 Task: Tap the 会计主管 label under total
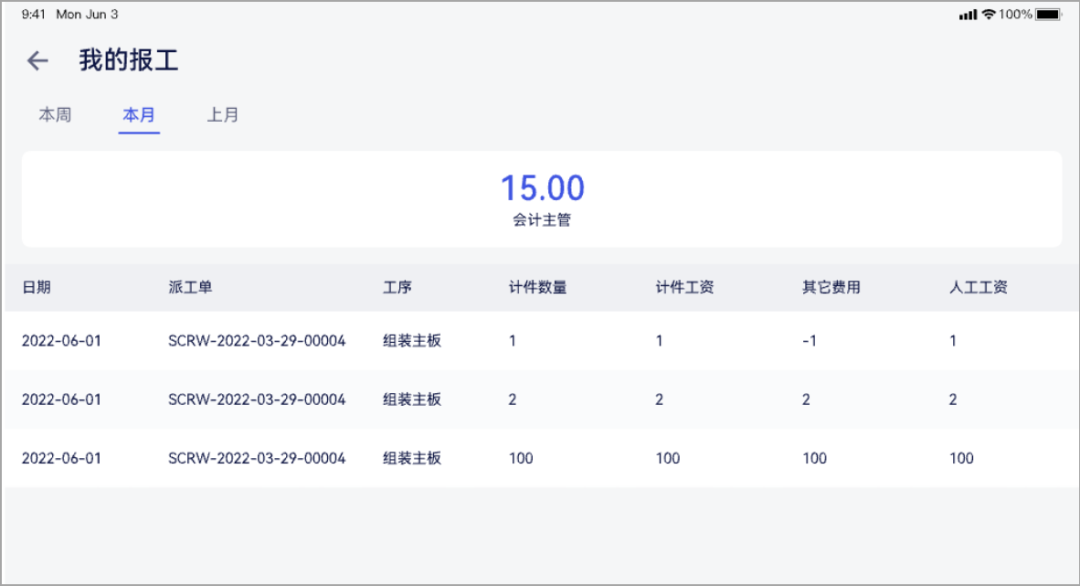tap(542, 220)
